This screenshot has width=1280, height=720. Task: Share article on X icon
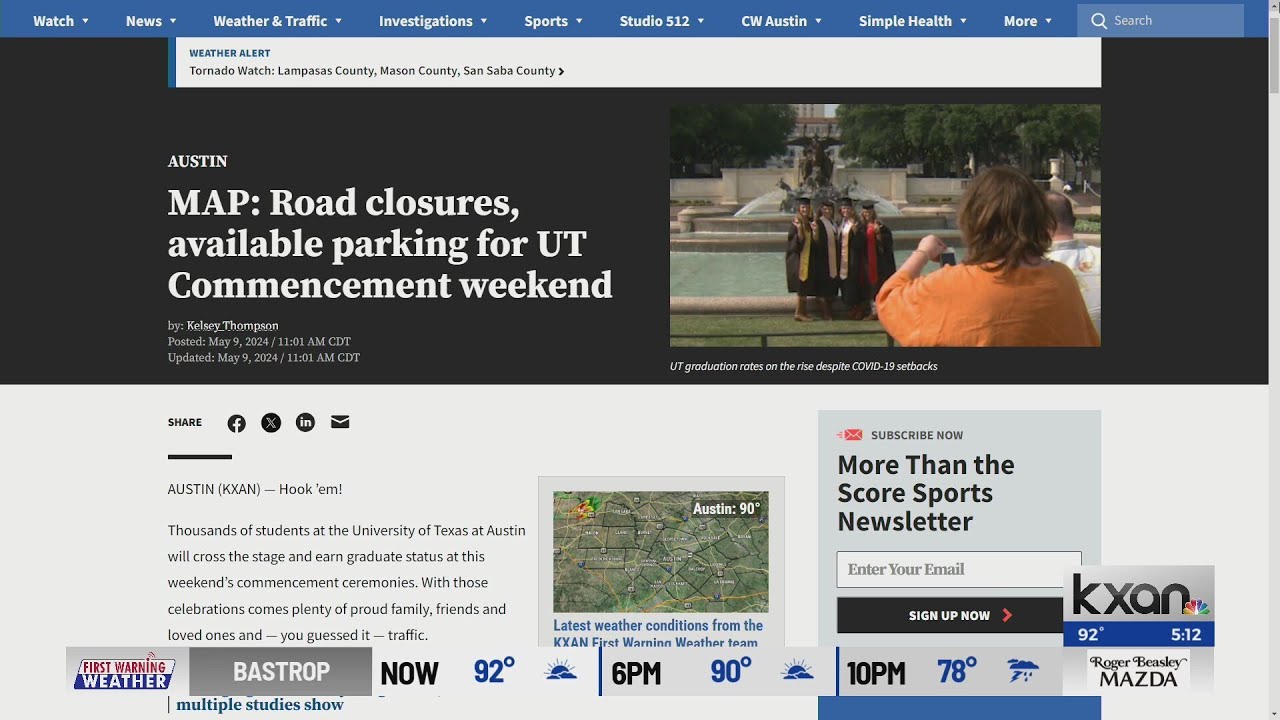271,423
